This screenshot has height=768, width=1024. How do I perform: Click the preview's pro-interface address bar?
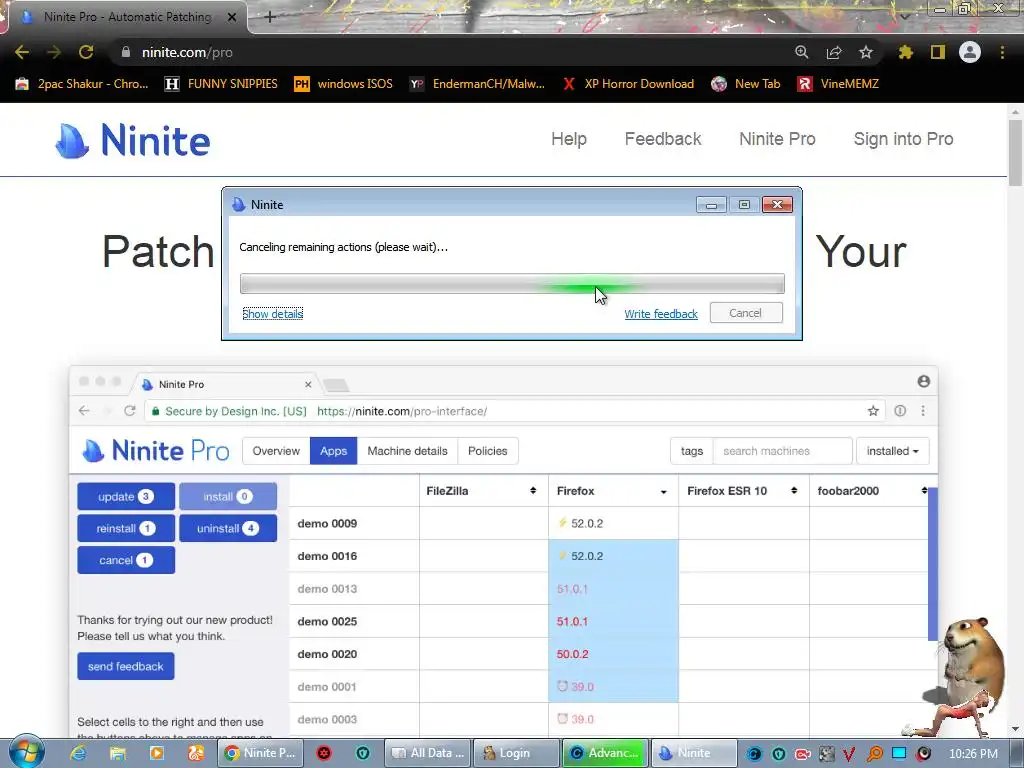(x=515, y=411)
